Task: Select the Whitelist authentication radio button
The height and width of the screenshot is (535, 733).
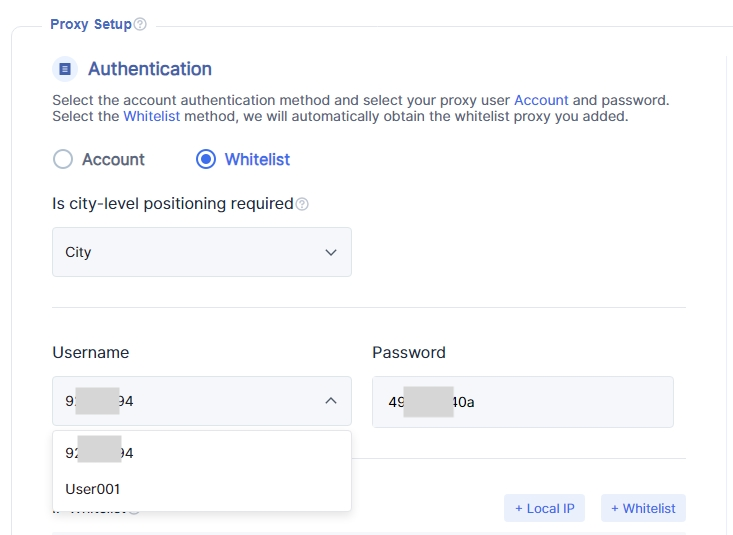Action: point(206,159)
